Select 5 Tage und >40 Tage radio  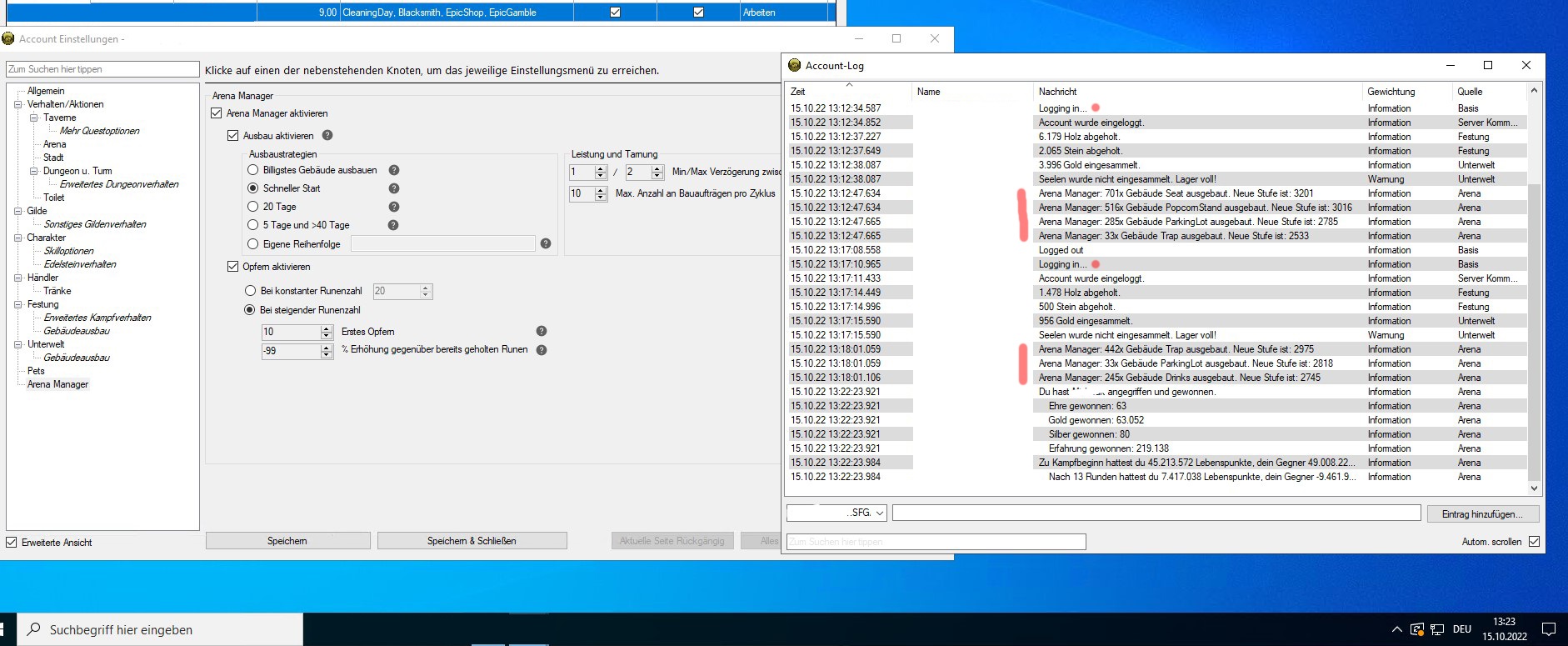pyautogui.click(x=253, y=225)
